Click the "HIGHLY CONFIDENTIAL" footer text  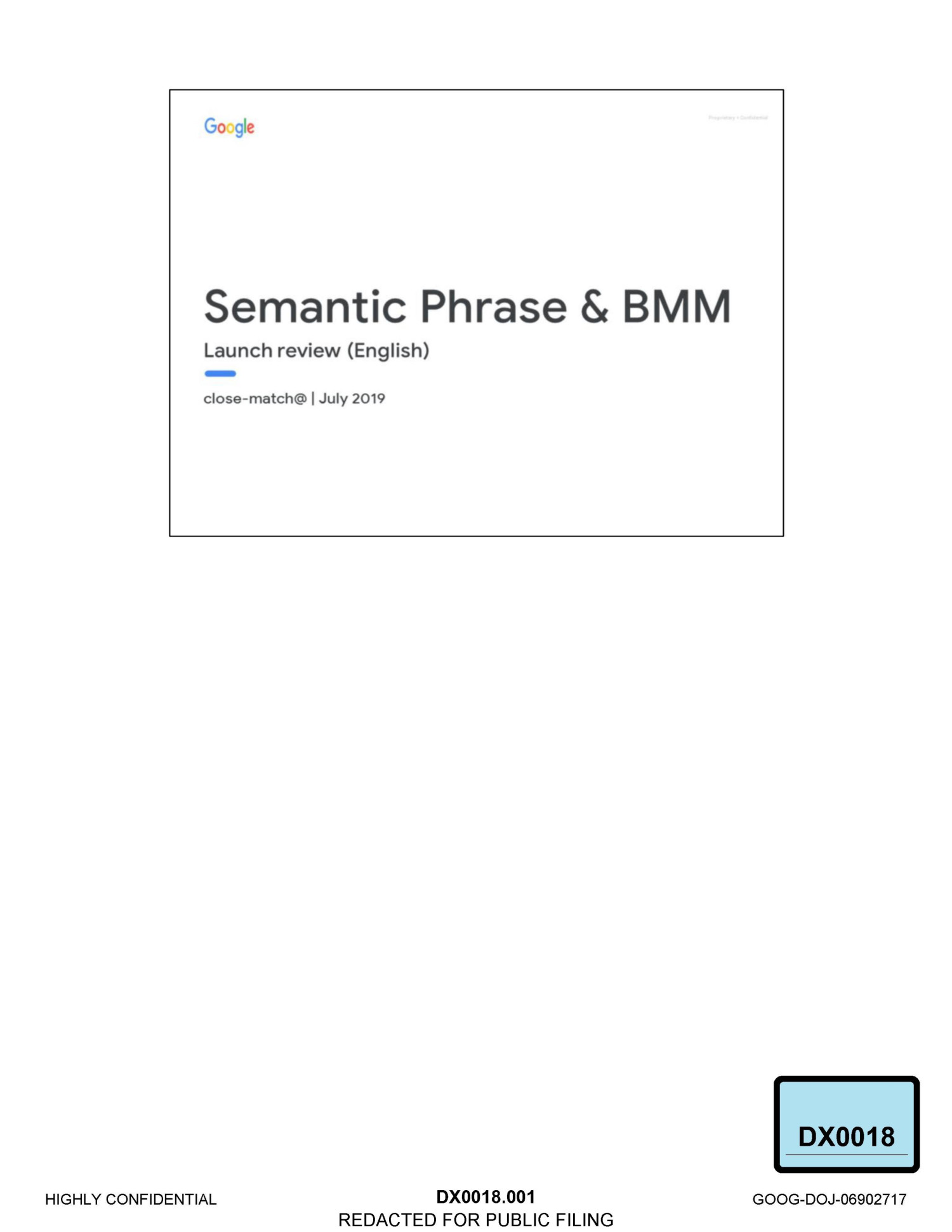tap(131, 1199)
